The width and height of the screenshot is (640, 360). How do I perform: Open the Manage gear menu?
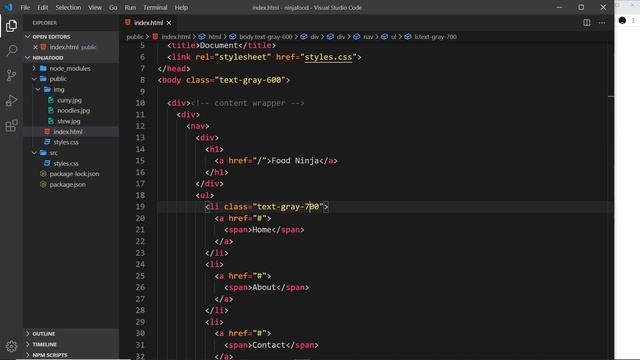(11, 346)
